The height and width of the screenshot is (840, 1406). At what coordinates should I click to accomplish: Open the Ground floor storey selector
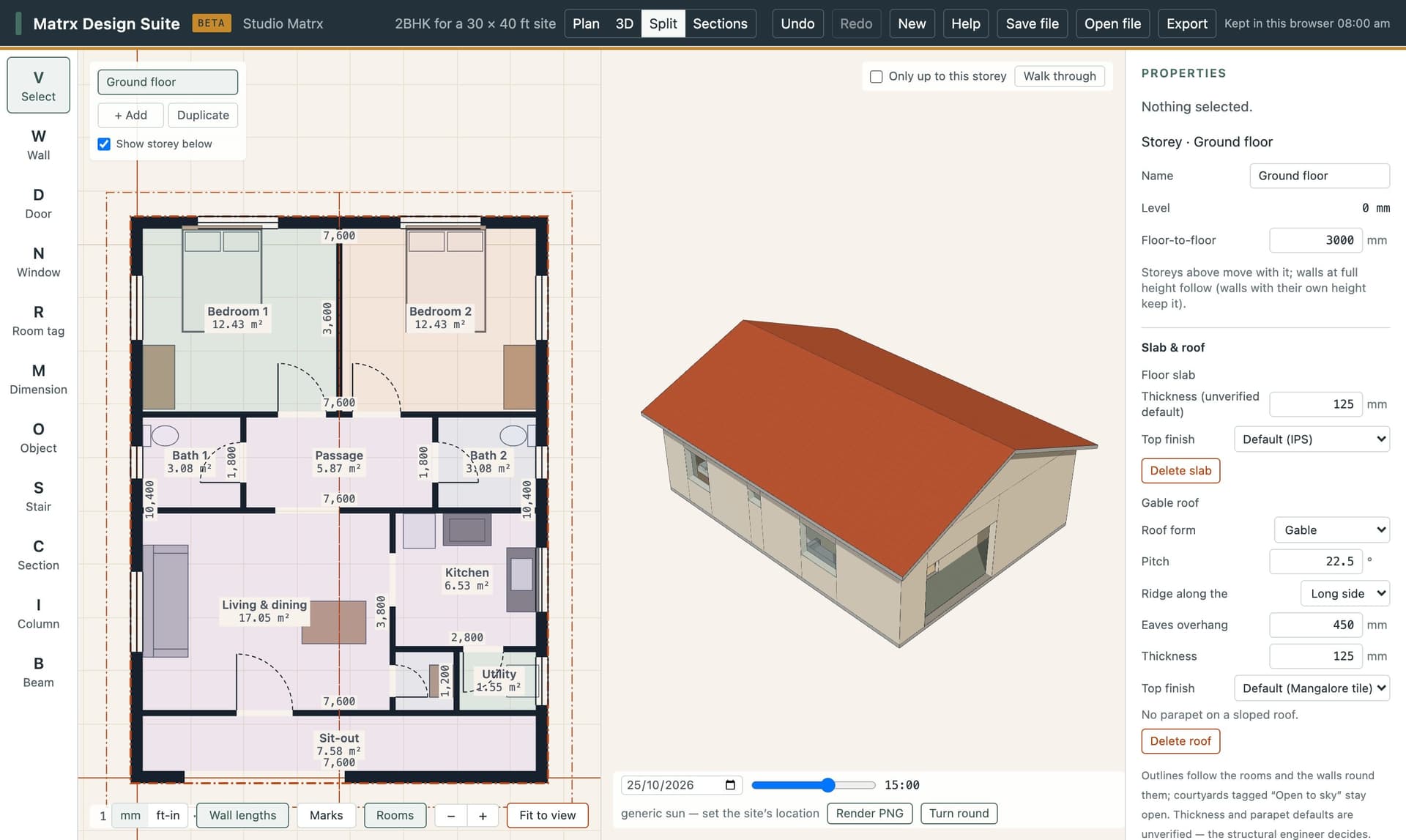click(168, 82)
